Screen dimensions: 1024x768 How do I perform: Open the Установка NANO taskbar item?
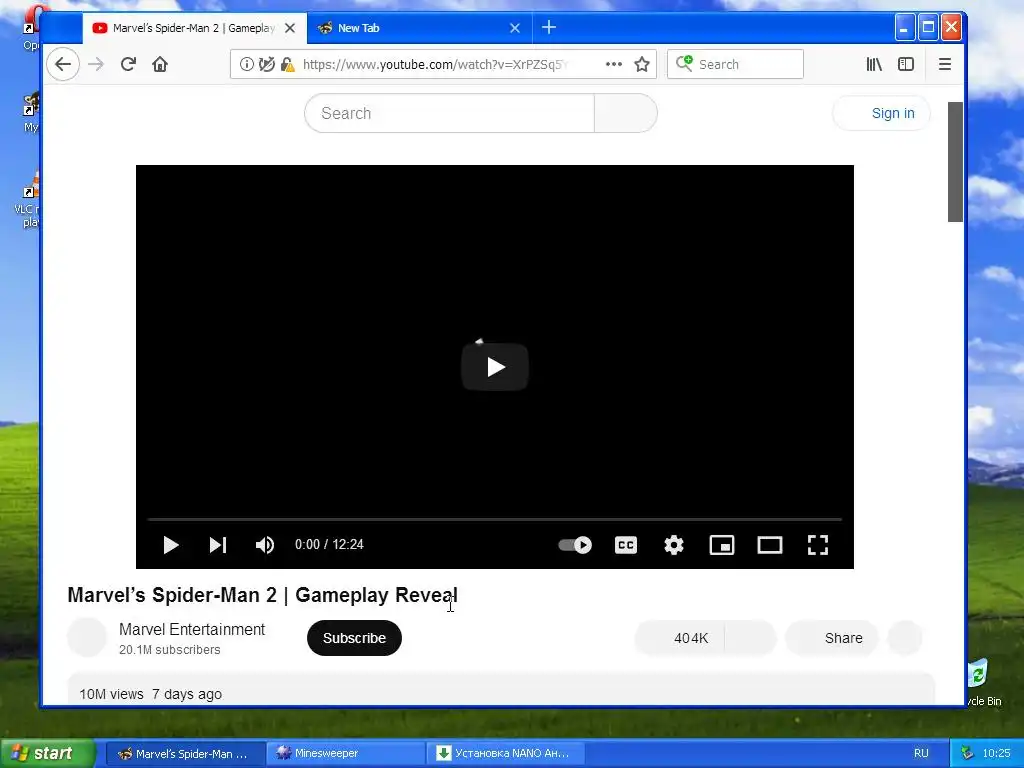(x=505, y=753)
